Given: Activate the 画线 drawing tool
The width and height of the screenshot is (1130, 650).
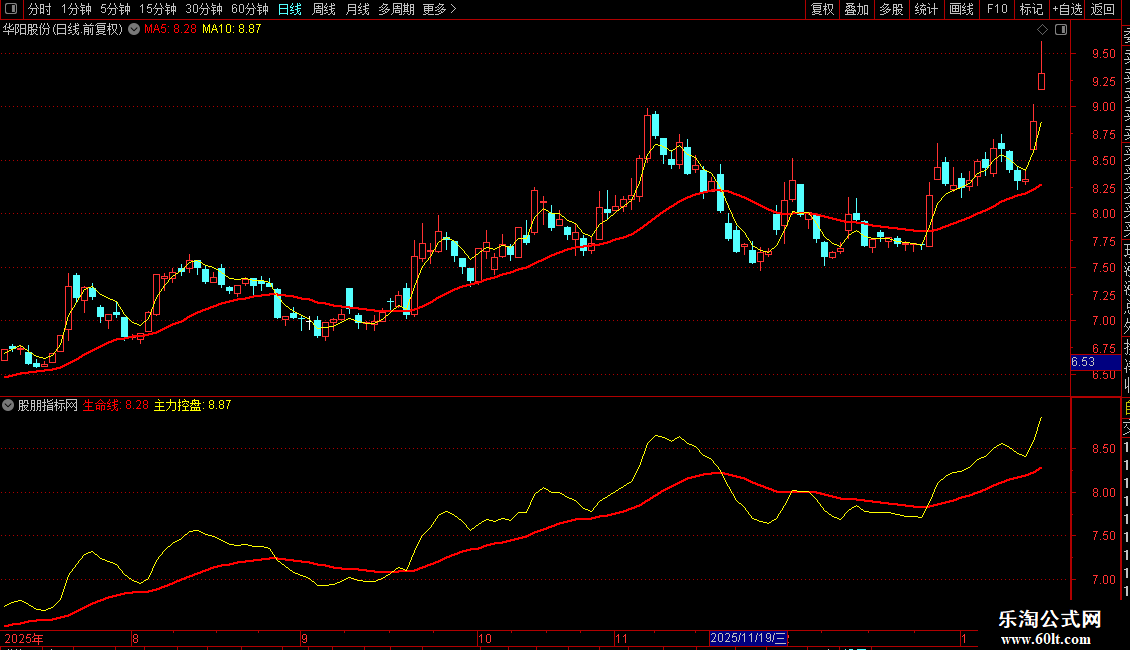Looking at the screenshot, I should 961,9.
